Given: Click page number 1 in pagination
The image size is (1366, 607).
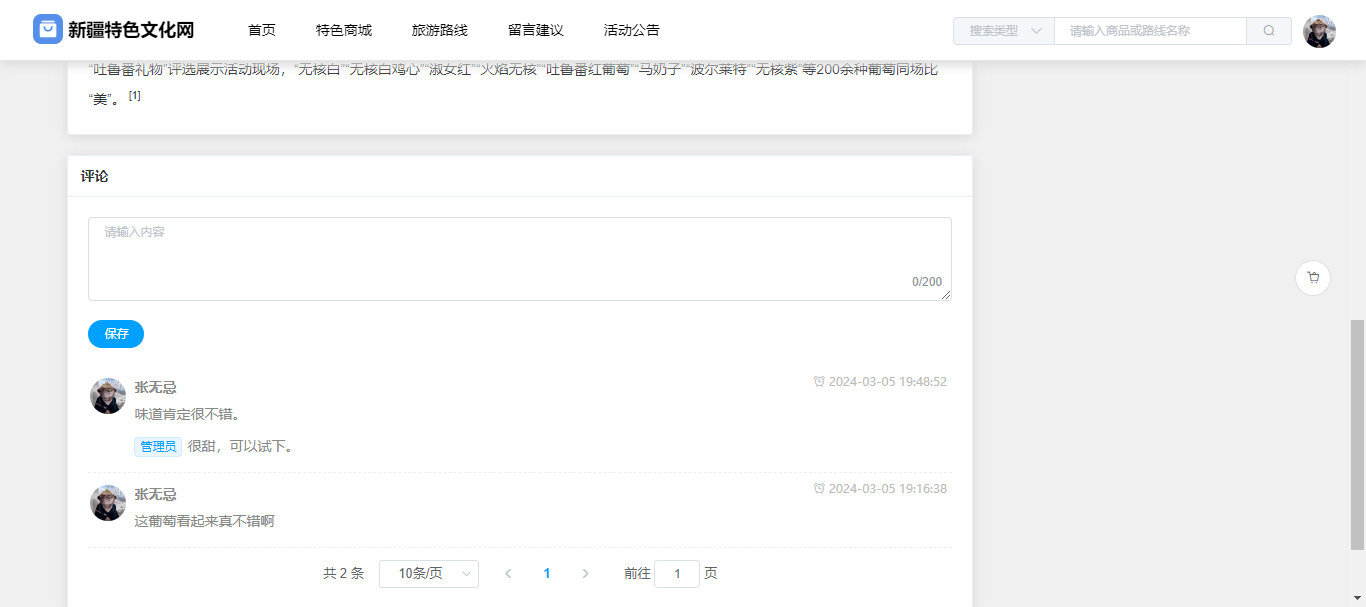Looking at the screenshot, I should (x=547, y=574).
